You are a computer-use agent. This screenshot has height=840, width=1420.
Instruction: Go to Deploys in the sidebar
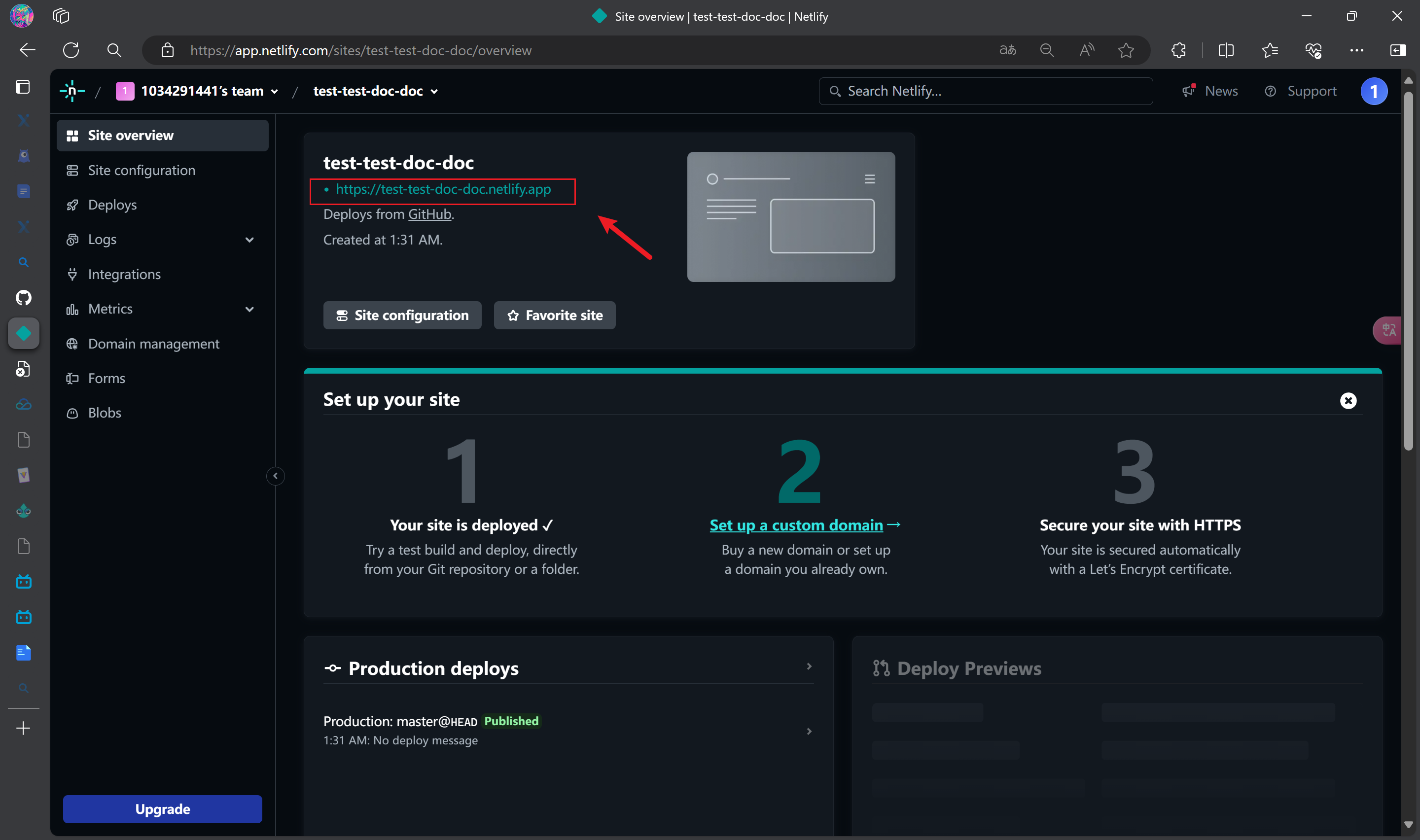pyautogui.click(x=112, y=205)
